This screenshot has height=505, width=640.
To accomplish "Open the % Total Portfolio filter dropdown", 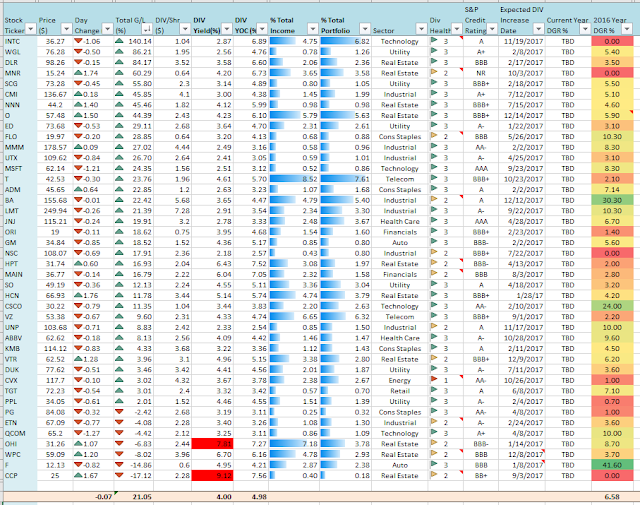I will pos(365,29).
